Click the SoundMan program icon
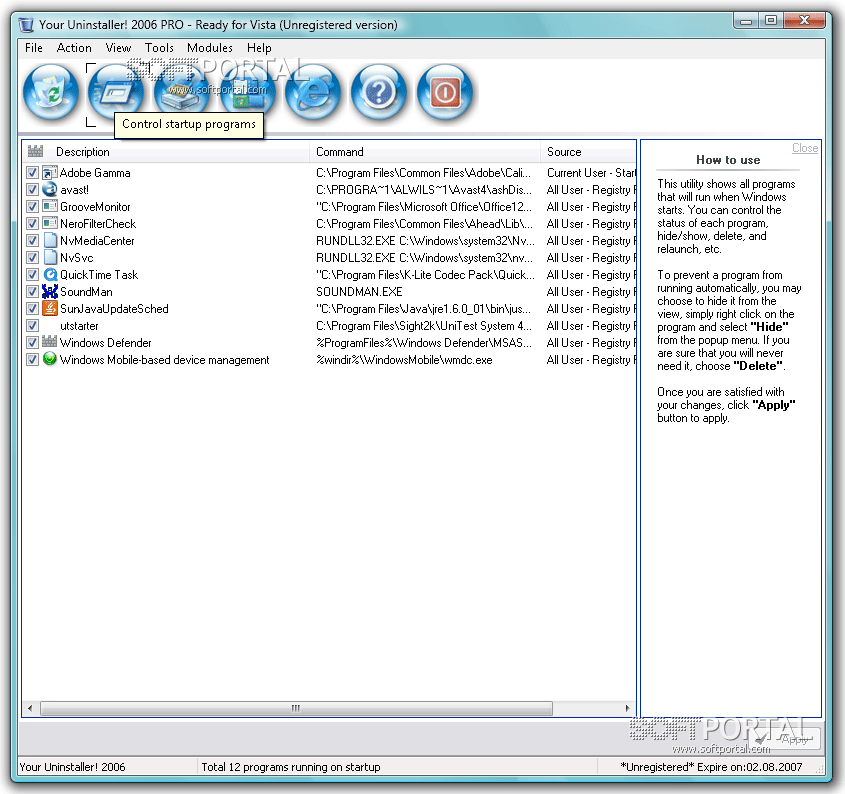Viewport: 845px width, 794px height. tap(50, 292)
